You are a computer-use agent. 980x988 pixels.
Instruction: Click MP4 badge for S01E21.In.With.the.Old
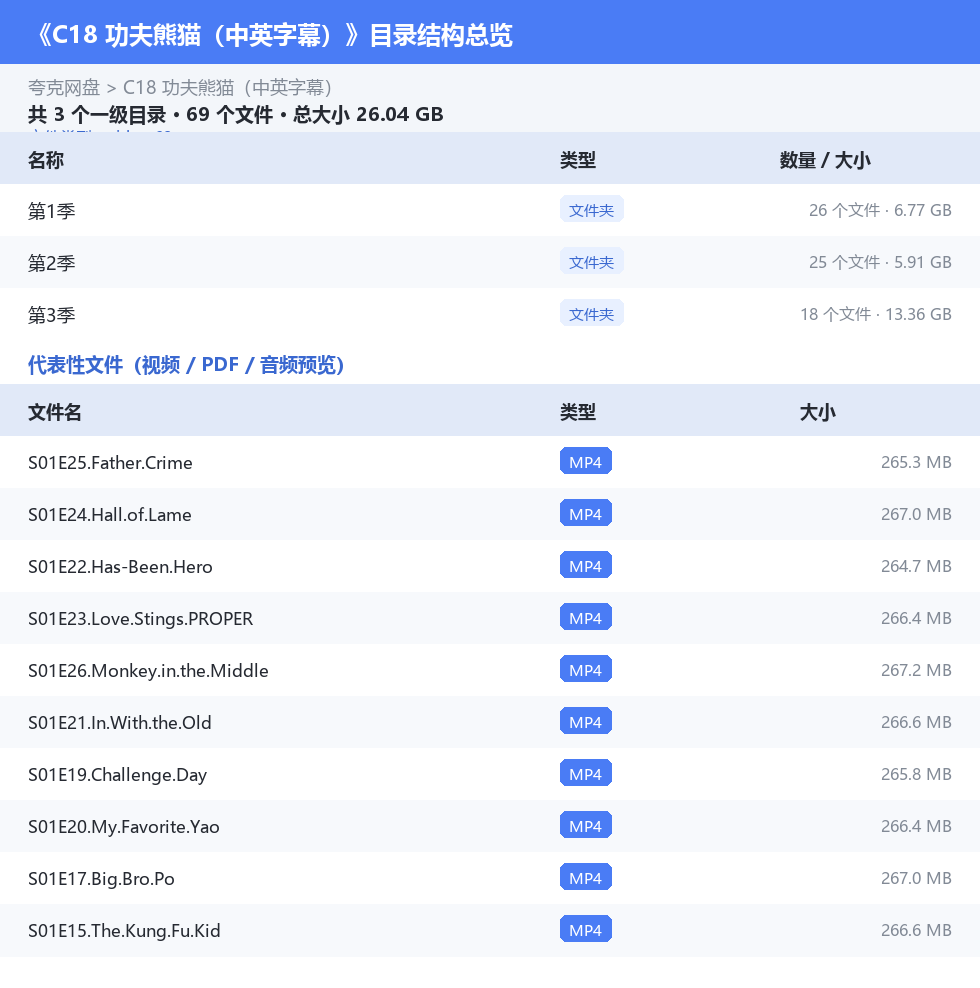coord(585,722)
